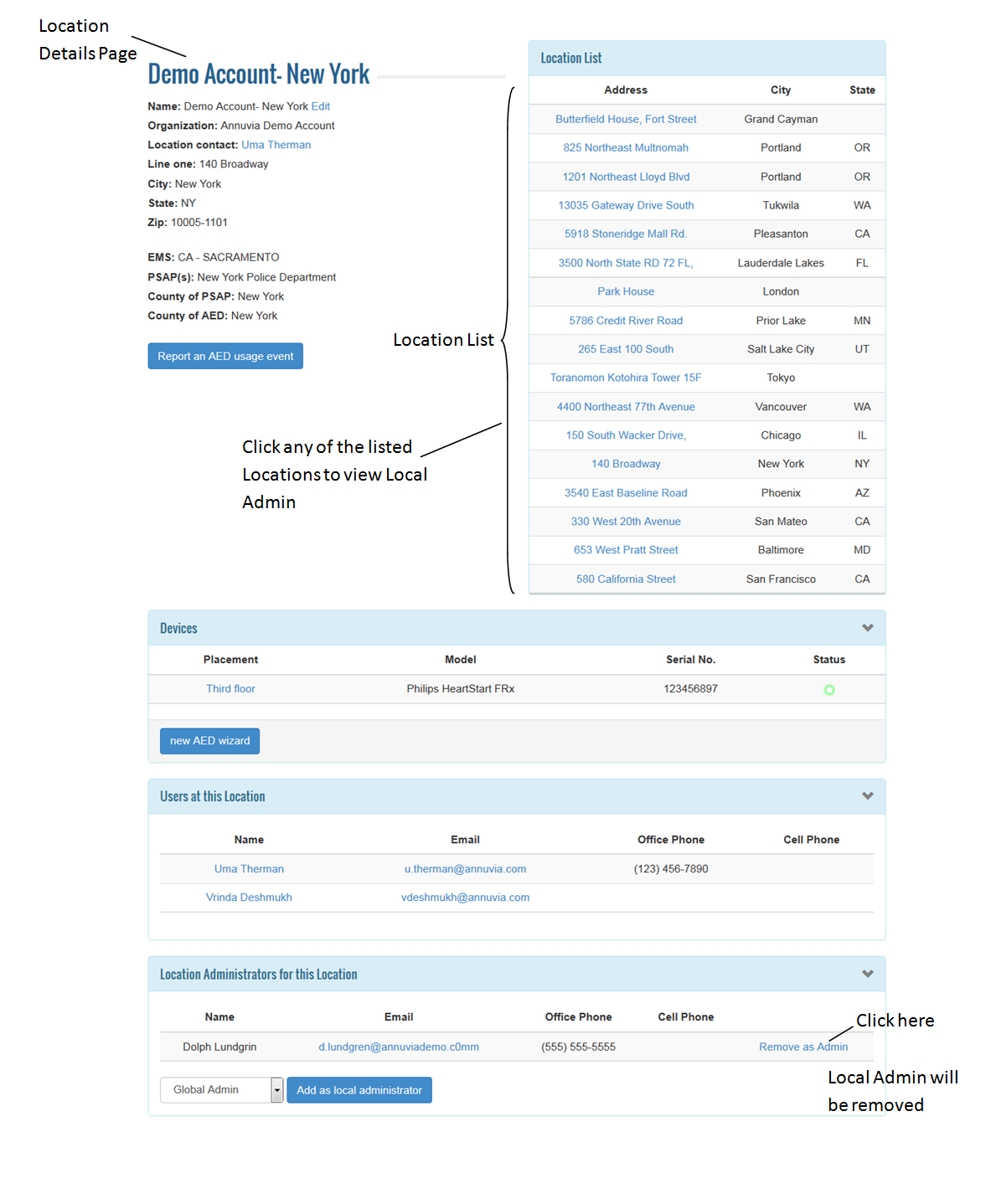This screenshot has height=1204, width=996.
Task: Launch the new AED wizard
Action: click(209, 741)
